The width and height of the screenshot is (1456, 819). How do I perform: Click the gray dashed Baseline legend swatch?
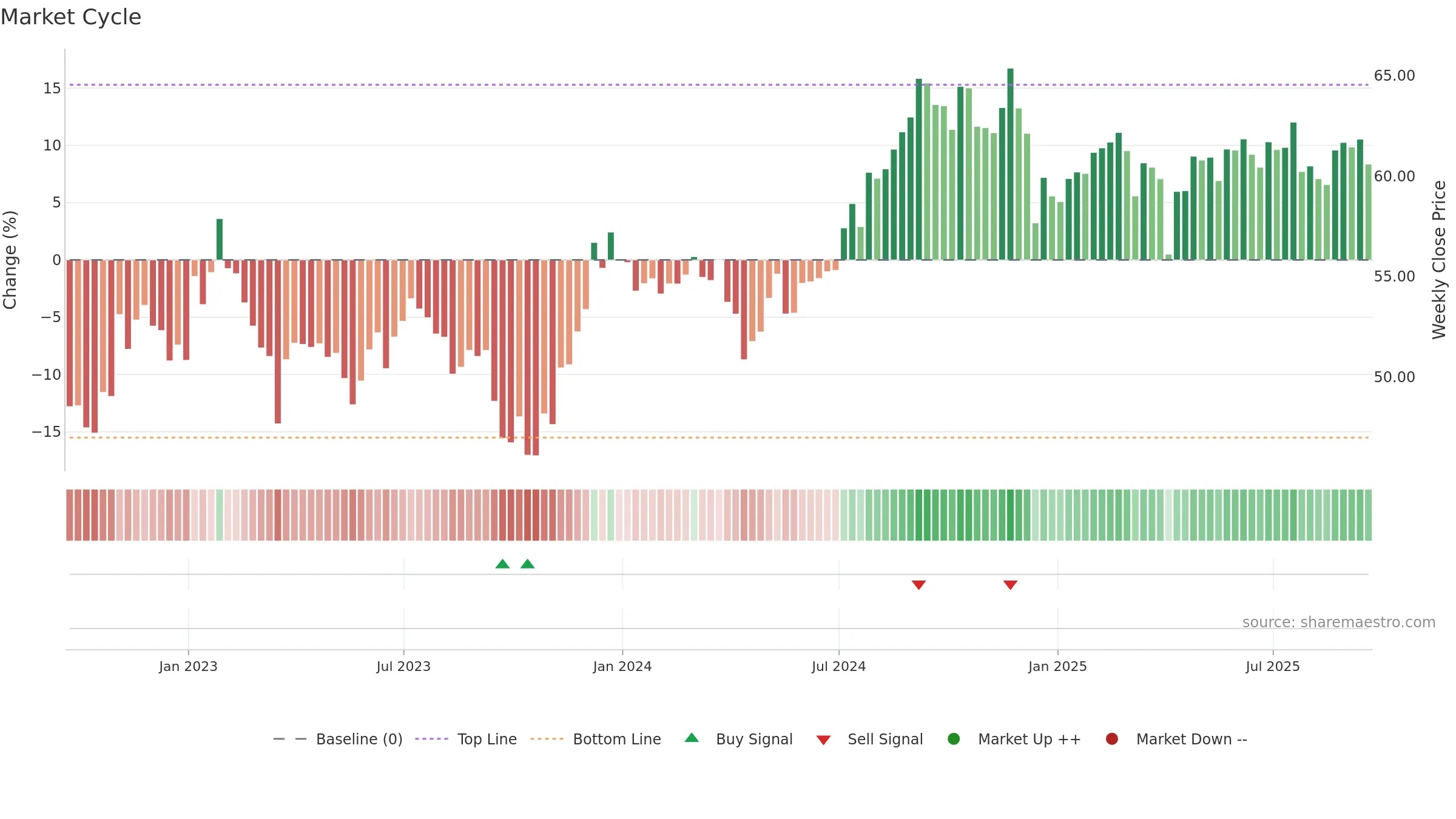tap(290, 739)
